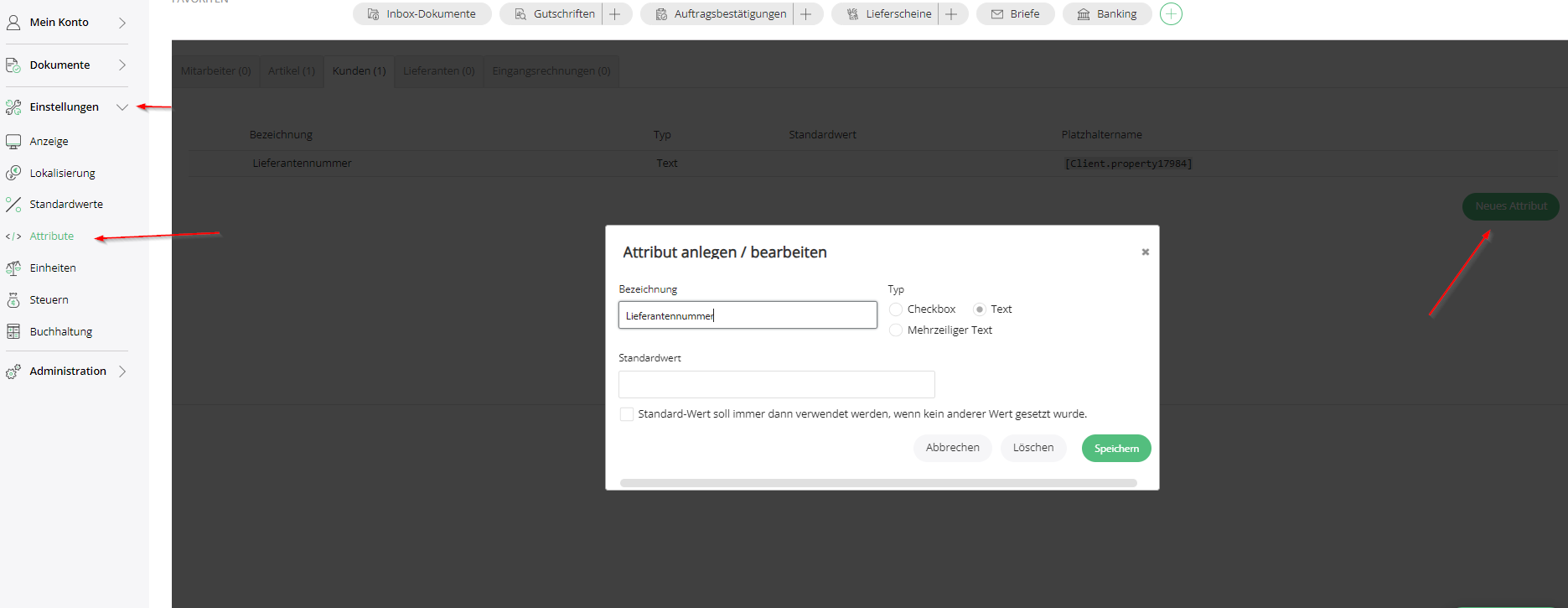
Task: Open the Buchhaltung menu item
Action: pyautogui.click(x=61, y=332)
